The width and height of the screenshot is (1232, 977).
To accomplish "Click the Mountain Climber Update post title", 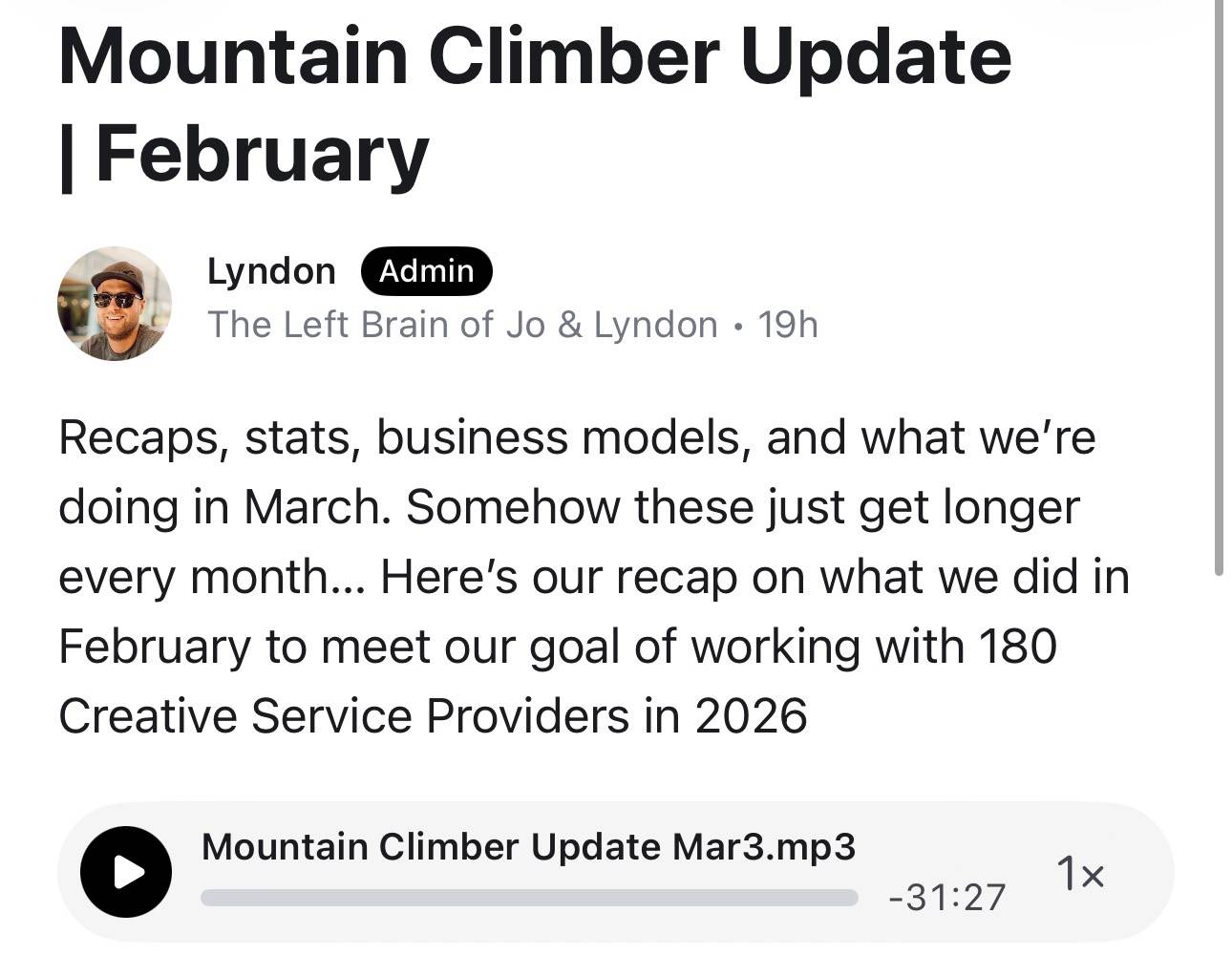I will click(x=535, y=55).
